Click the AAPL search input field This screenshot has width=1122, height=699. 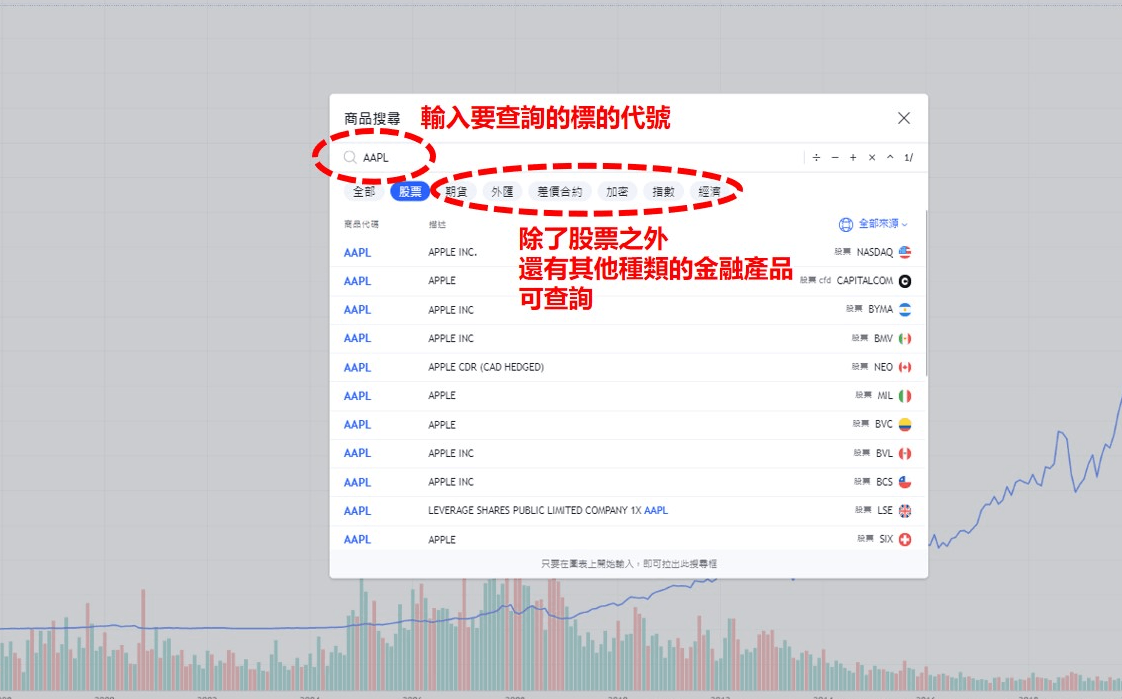572,157
